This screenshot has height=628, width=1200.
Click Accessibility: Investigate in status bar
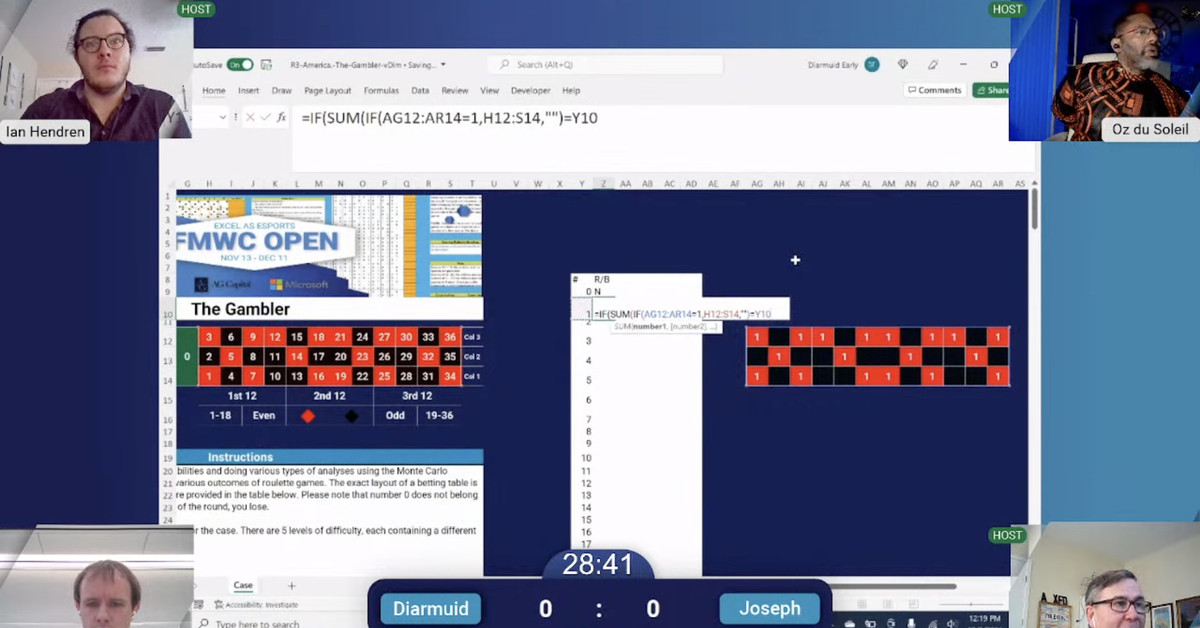256,605
